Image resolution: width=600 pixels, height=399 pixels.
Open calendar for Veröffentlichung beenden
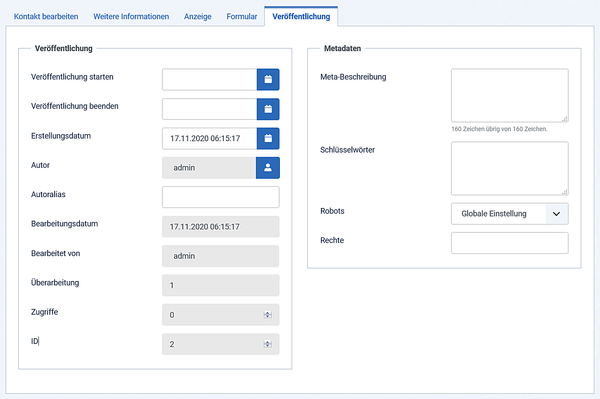[268, 109]
